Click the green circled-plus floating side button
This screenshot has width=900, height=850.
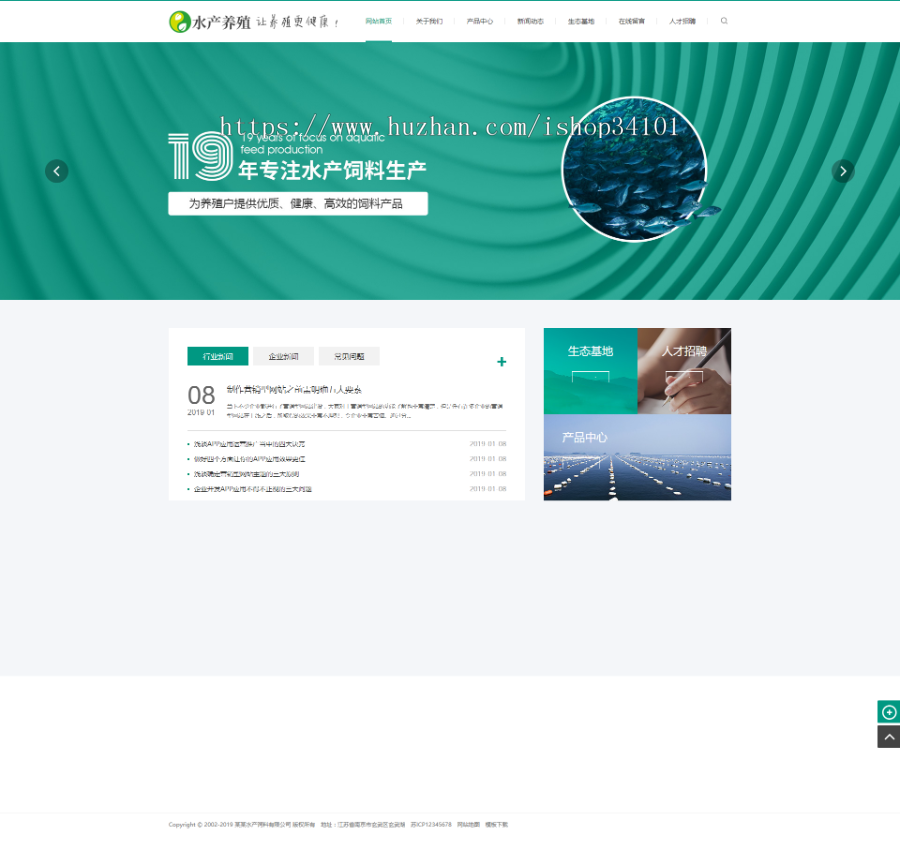889,712
